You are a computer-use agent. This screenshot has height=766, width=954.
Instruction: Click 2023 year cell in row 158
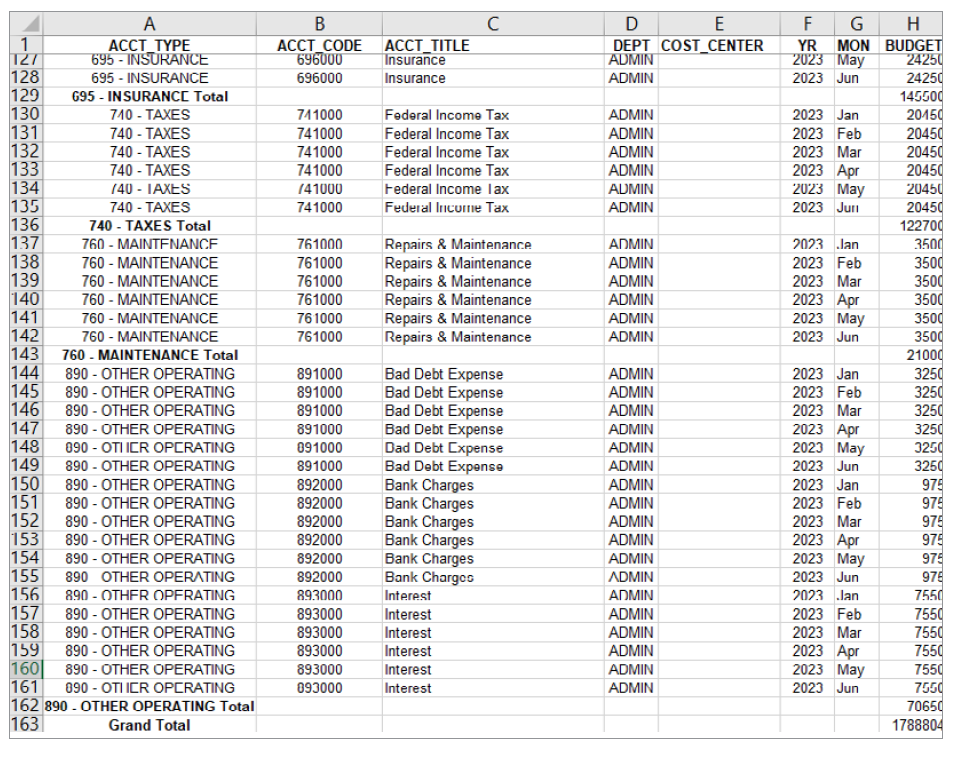point(807,632)
